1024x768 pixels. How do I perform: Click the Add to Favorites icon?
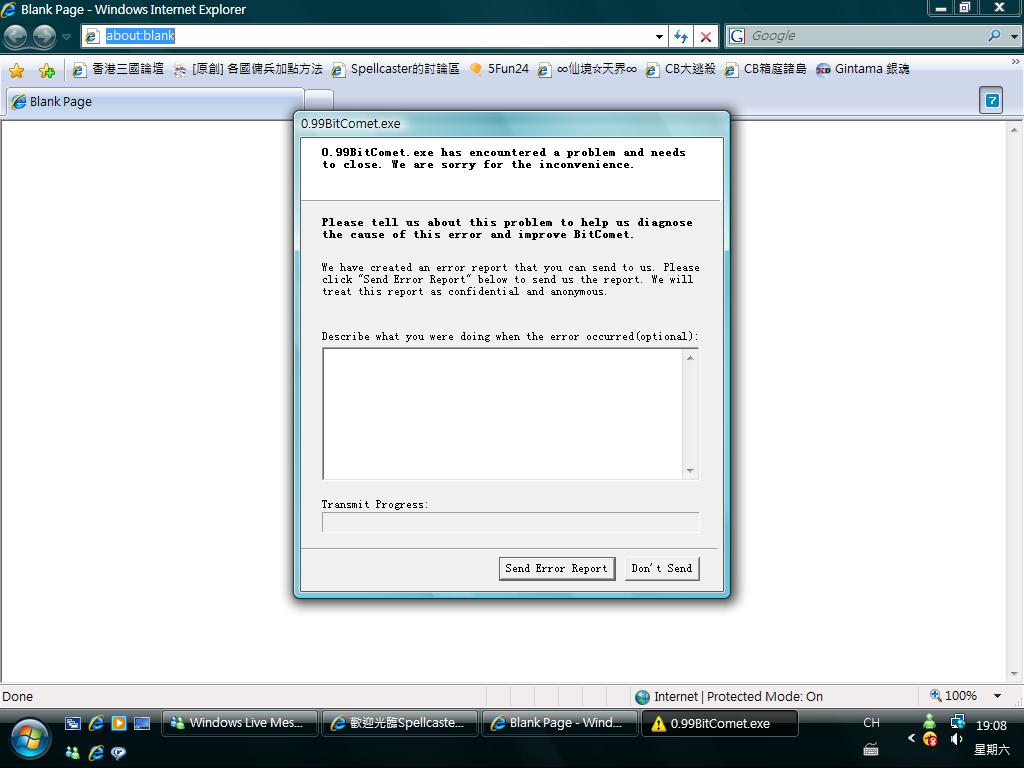(x=46, y=70)
